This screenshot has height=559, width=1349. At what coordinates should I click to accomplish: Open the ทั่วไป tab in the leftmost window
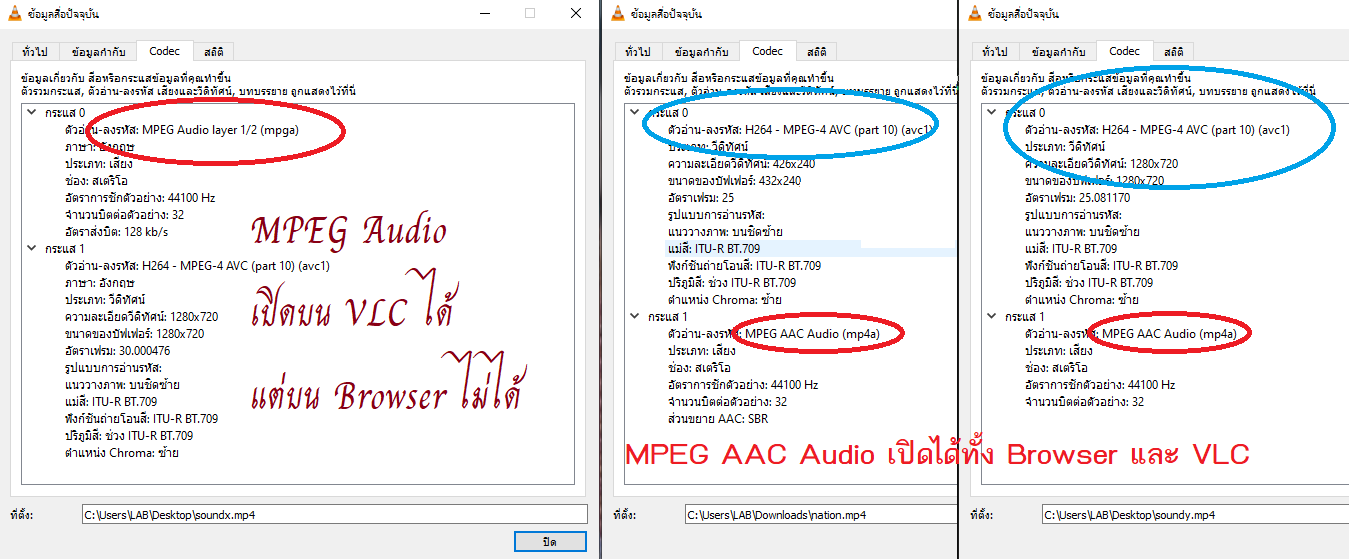point(33,52)
